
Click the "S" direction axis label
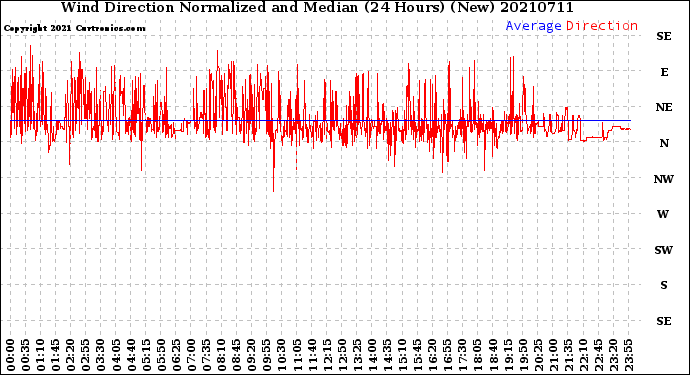point(664,285)
